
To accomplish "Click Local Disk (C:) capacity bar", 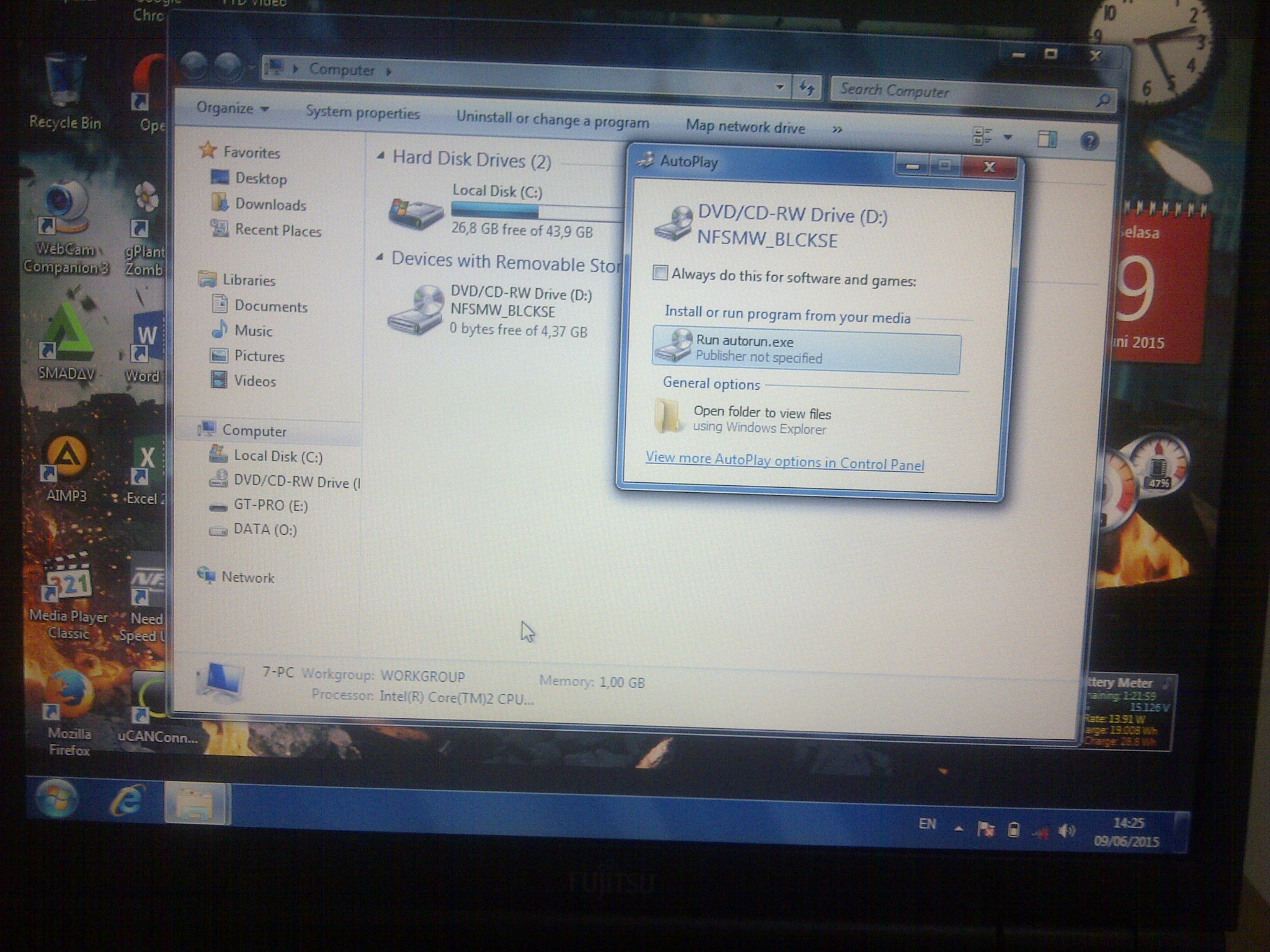I will 537,211.
